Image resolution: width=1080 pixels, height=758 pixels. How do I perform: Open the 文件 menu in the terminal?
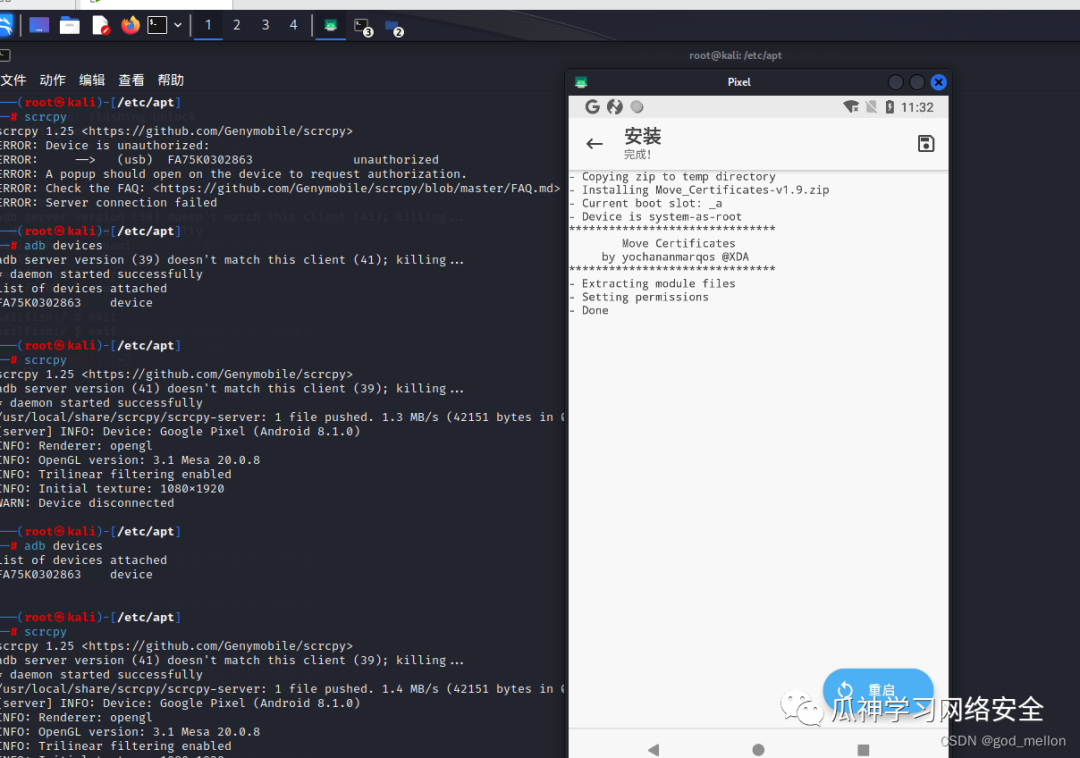coord(13,80)
